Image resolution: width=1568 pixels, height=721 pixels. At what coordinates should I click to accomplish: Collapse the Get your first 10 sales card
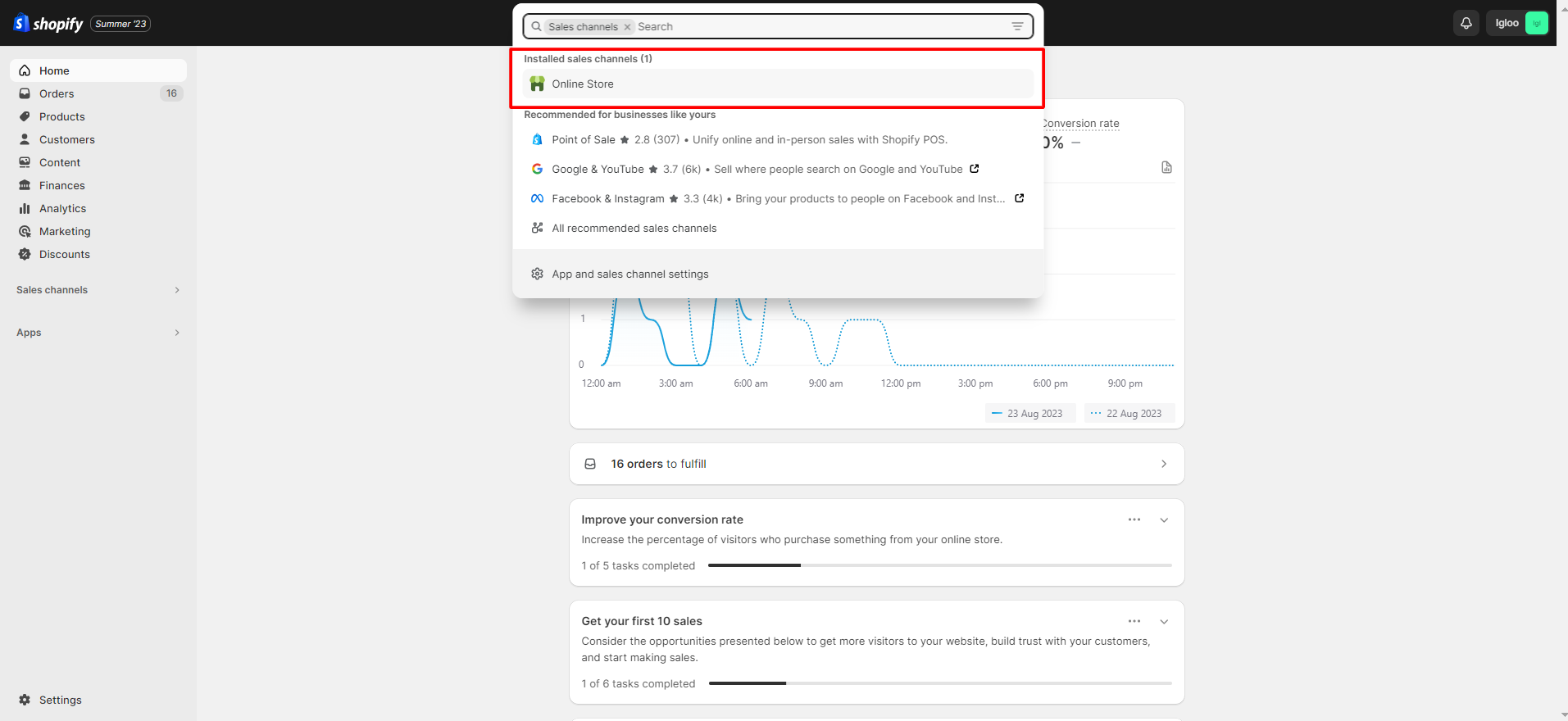click(x=1164, y=622)
